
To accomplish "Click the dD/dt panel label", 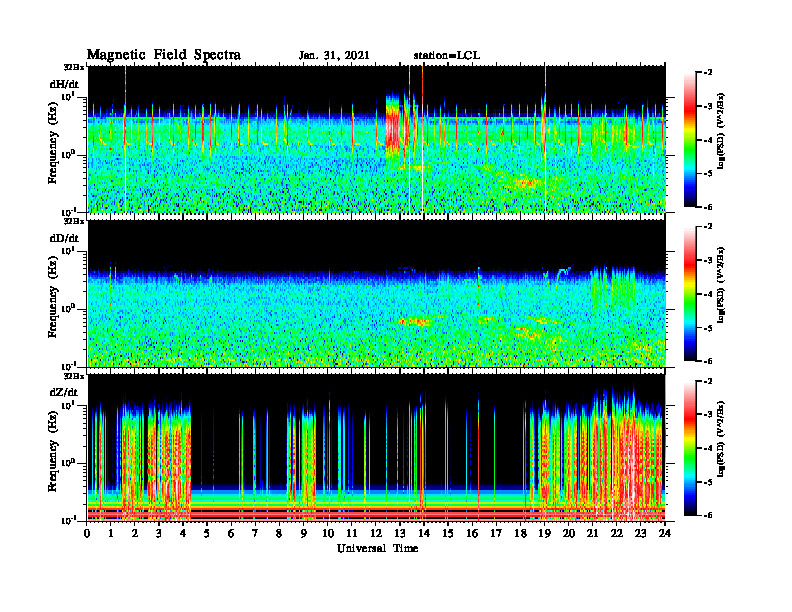I will (64, 238).
